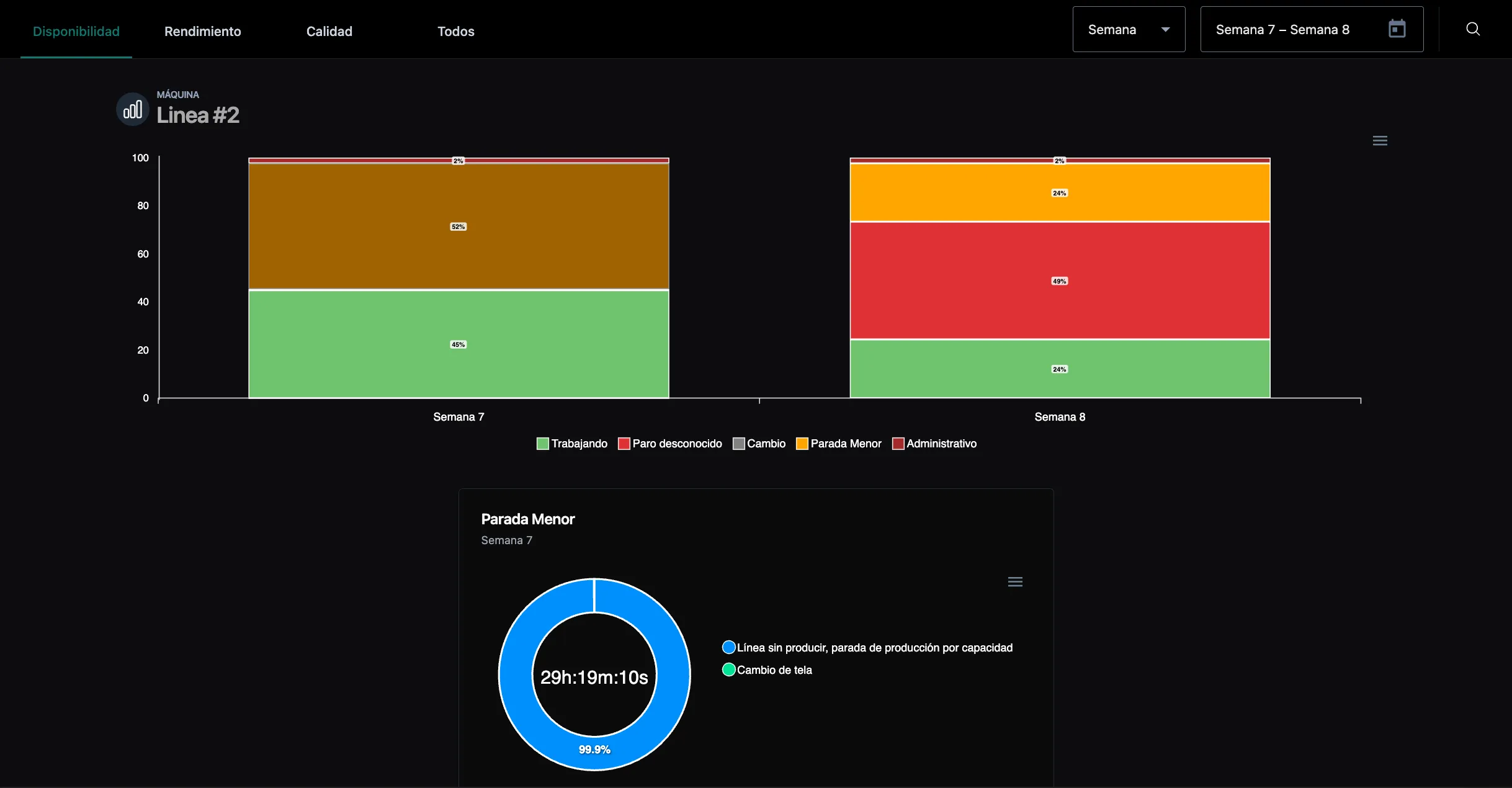The height and width of the screenshot is (788, 1512).
Task: Open the search using the magnifier icon
Action: click(1473, 29)
